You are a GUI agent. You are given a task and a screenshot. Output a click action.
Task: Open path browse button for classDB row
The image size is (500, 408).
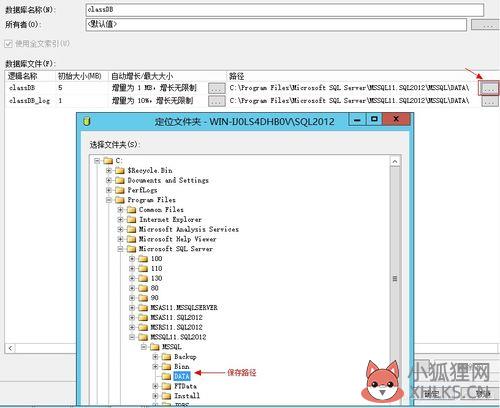click(x=489, y=88)
